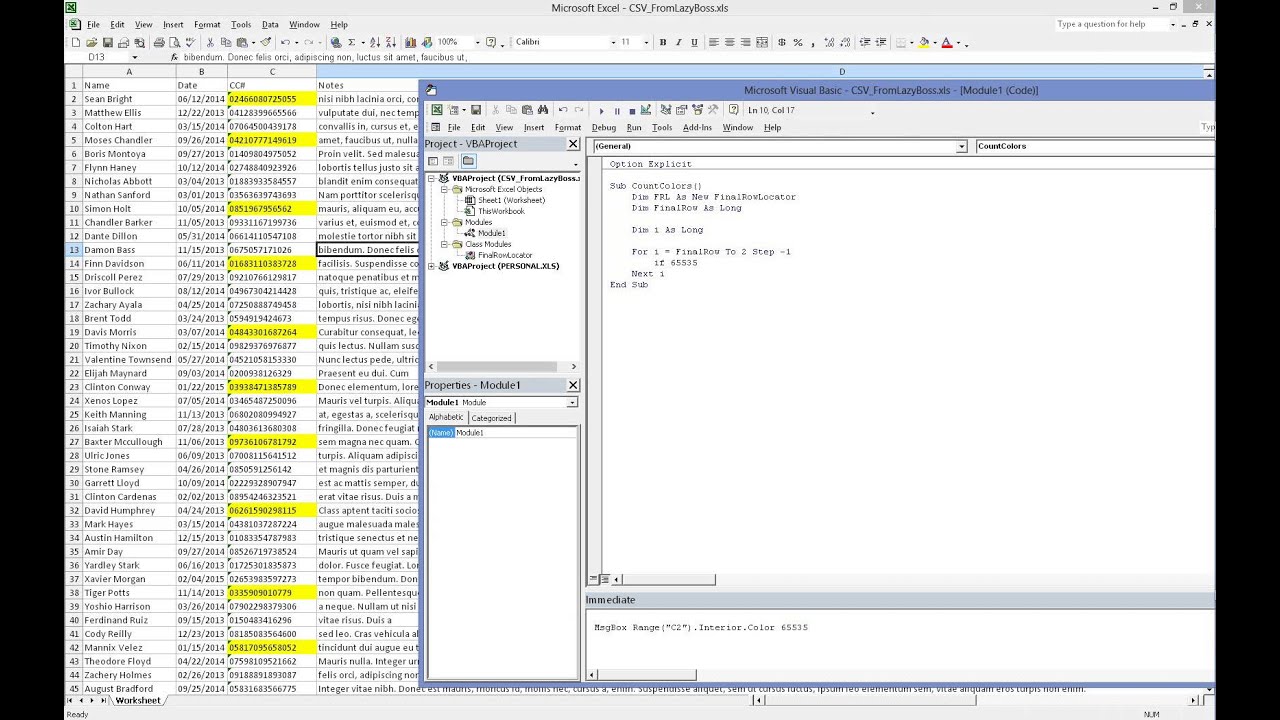Viewport: 1280px width, 720px height.
Task: Click the View Microsoft Excel icon in VBA toolbar
Action: [437, 110]
